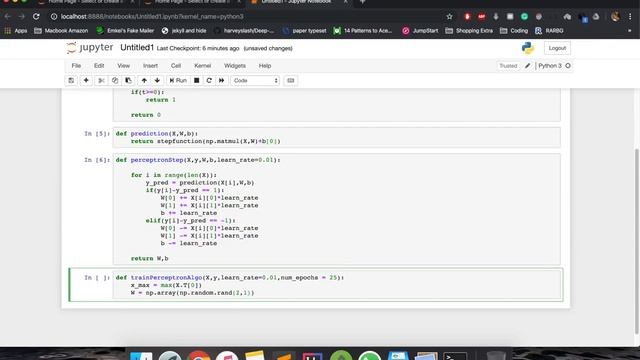
Task: Click the Last Checkpoint status text
Action: [x=198, y=48]
